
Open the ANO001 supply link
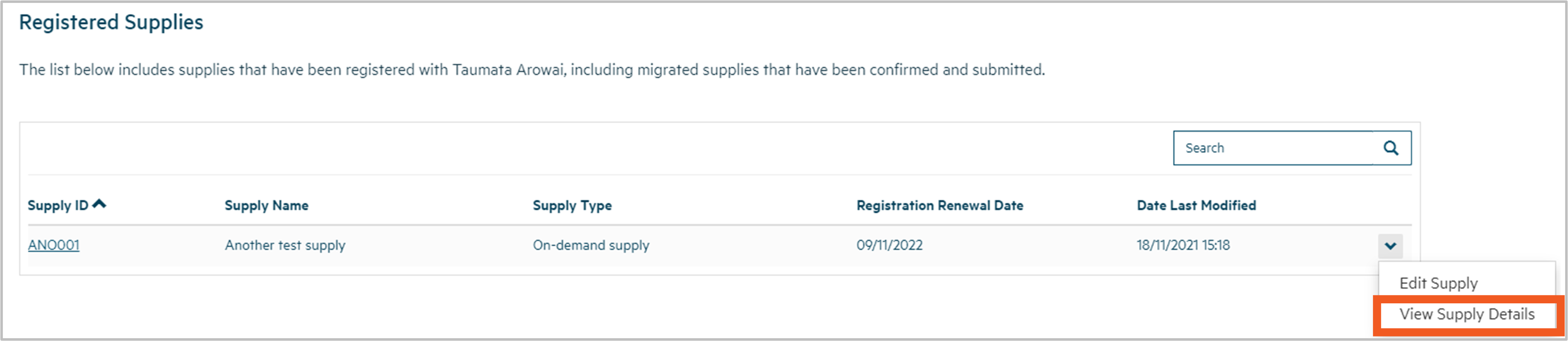point(54,245)
